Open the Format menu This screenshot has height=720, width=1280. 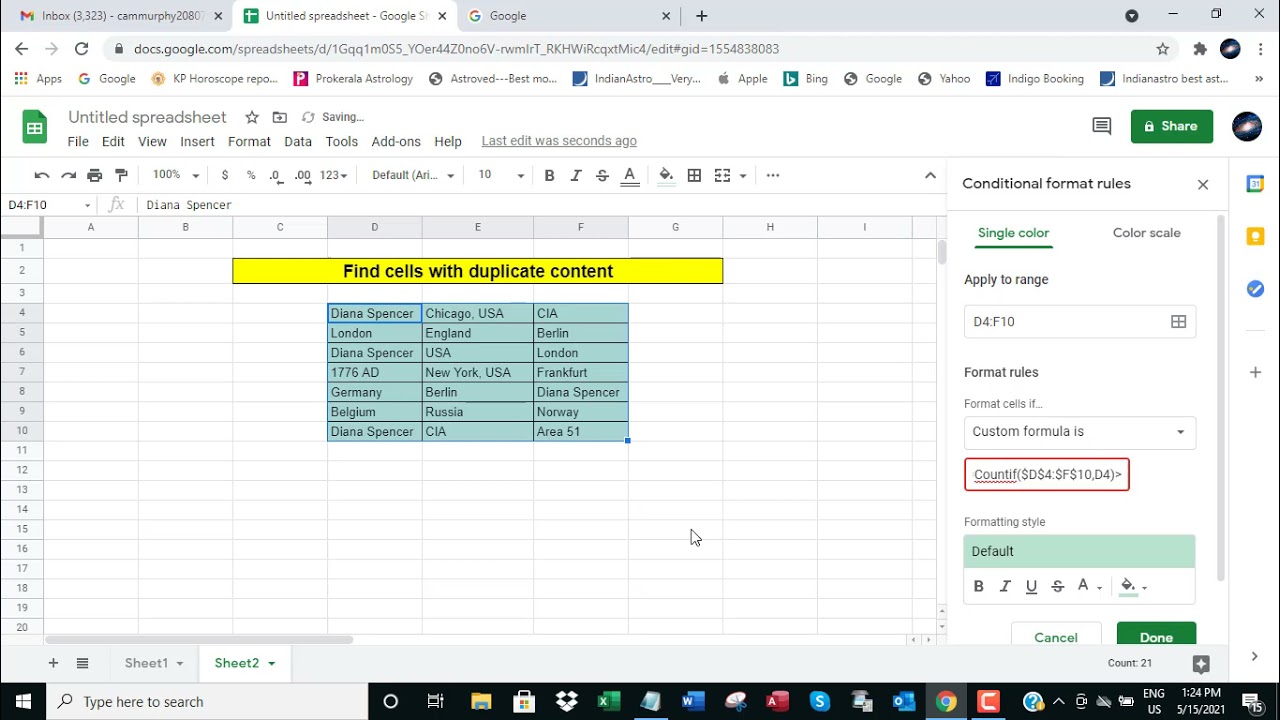point(249,142)
